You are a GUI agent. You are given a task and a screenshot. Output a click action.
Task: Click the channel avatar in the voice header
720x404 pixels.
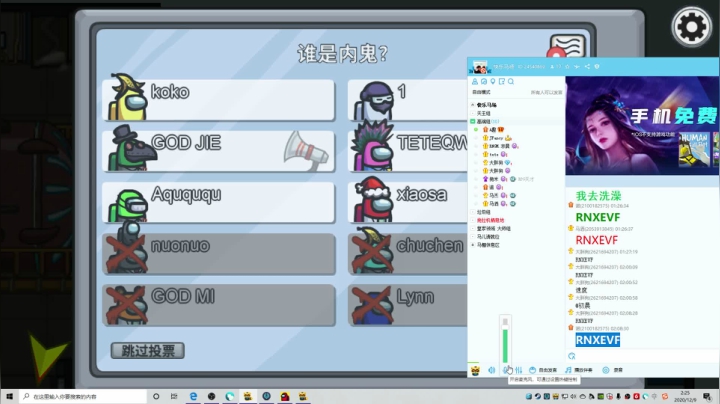click(480, 67)
